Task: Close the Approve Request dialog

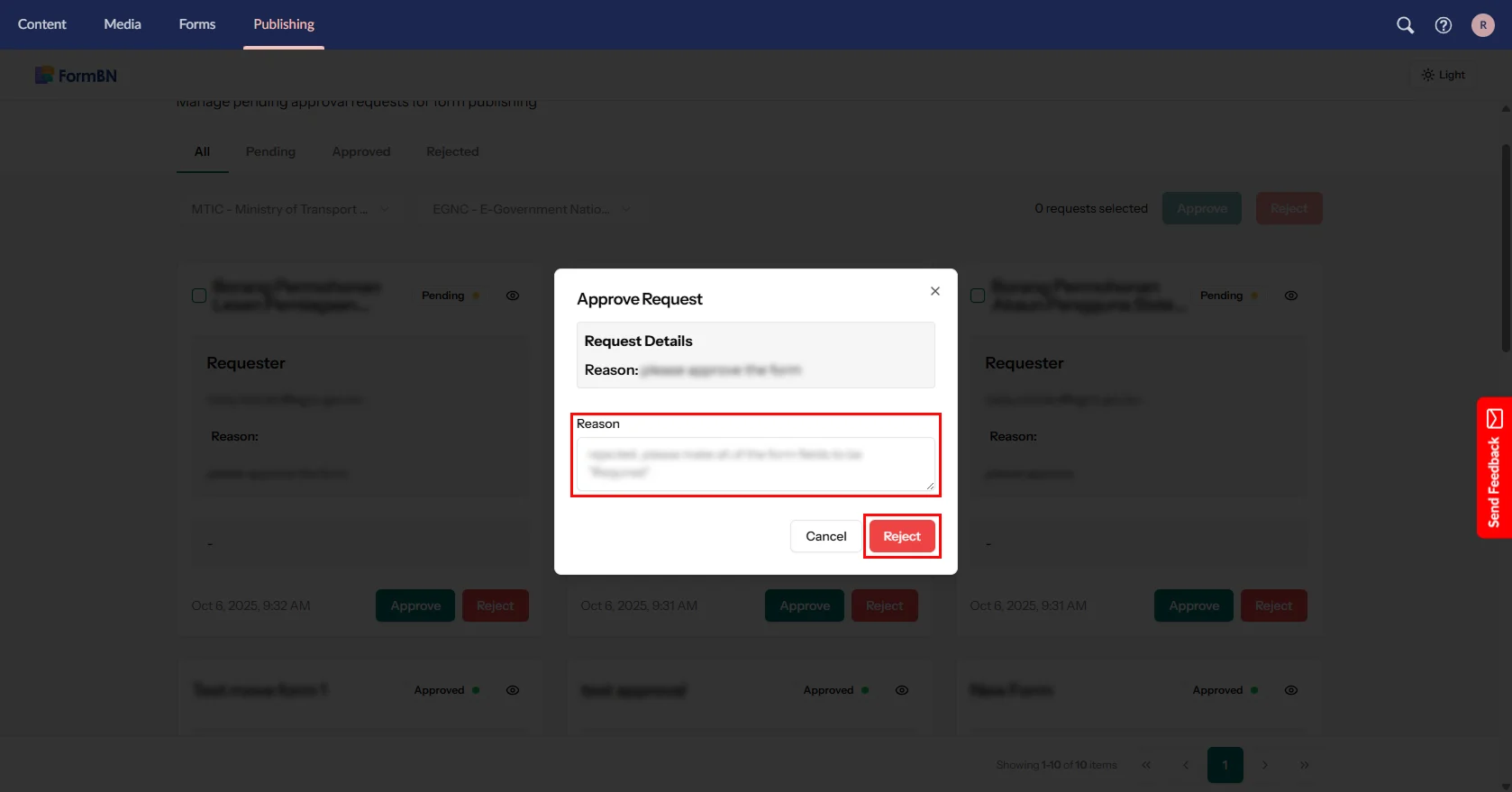Action: coord(935,291)
